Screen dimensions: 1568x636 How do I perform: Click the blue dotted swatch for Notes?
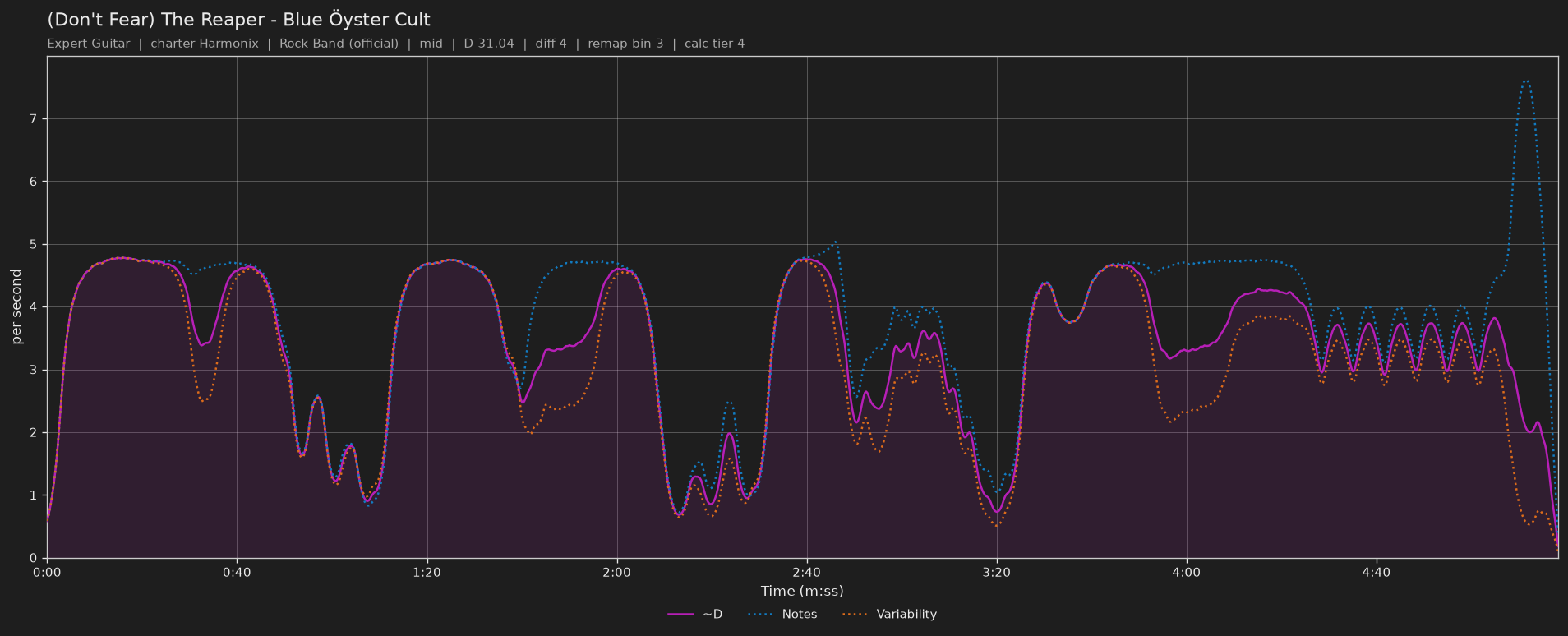pyautogui.click(x=762, y=615)
